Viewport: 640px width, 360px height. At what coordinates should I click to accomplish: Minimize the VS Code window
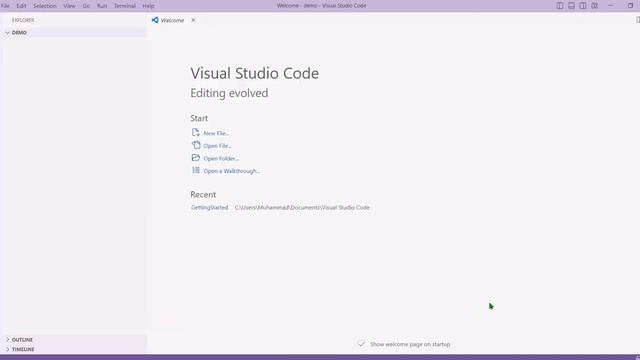coord(611,6)
